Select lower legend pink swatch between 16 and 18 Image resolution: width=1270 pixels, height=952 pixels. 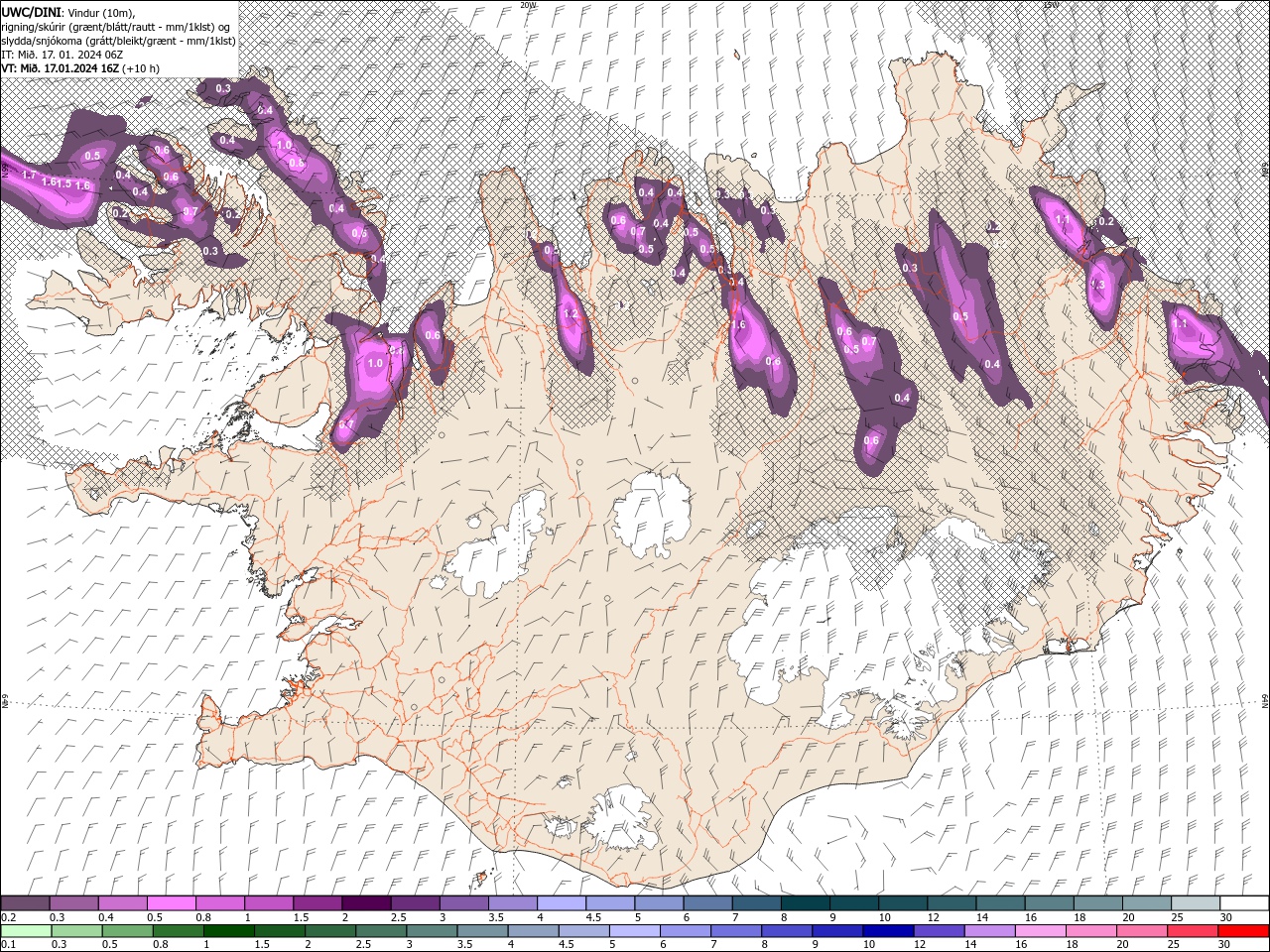click(1039, 931)
